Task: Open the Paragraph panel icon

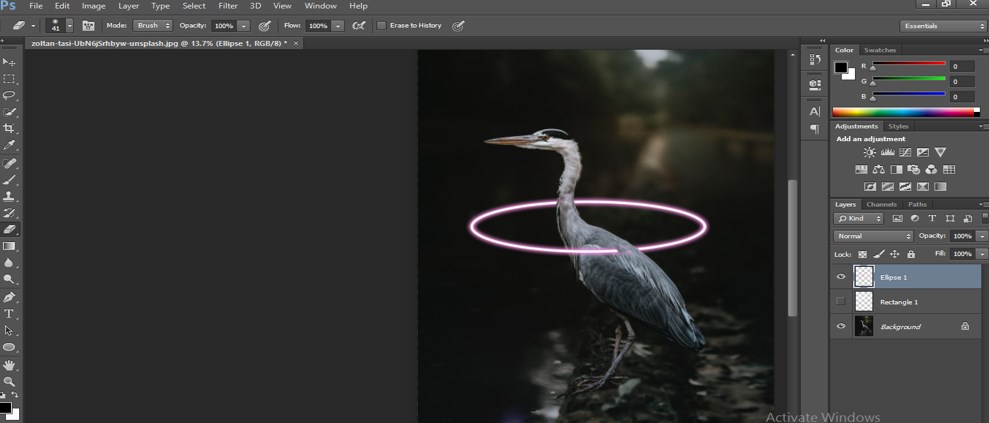Action: pos(814,129)
